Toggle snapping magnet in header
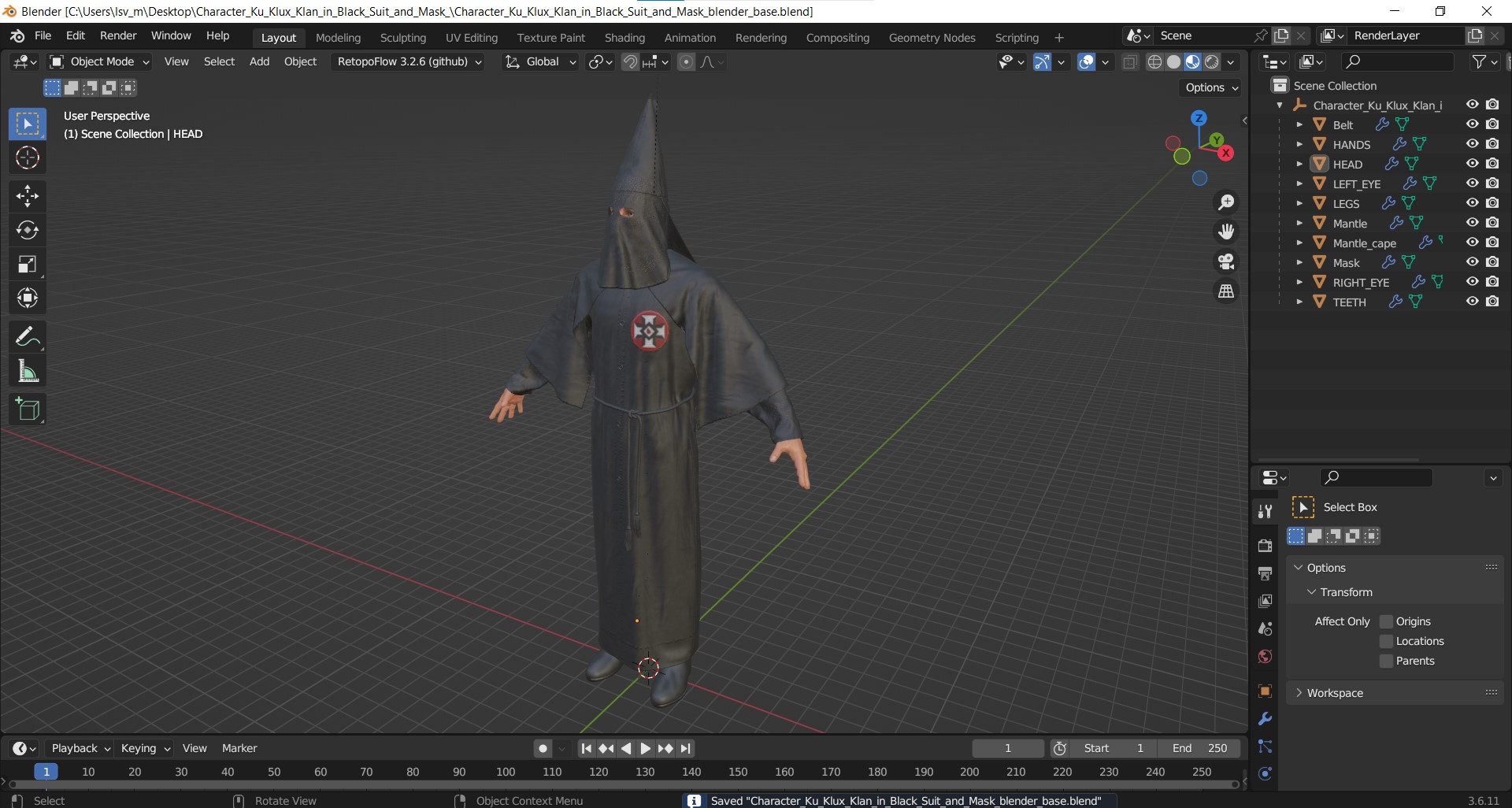Image resolution: width=1512 pixels, height=808 pixels. click(x=630, y=62)
